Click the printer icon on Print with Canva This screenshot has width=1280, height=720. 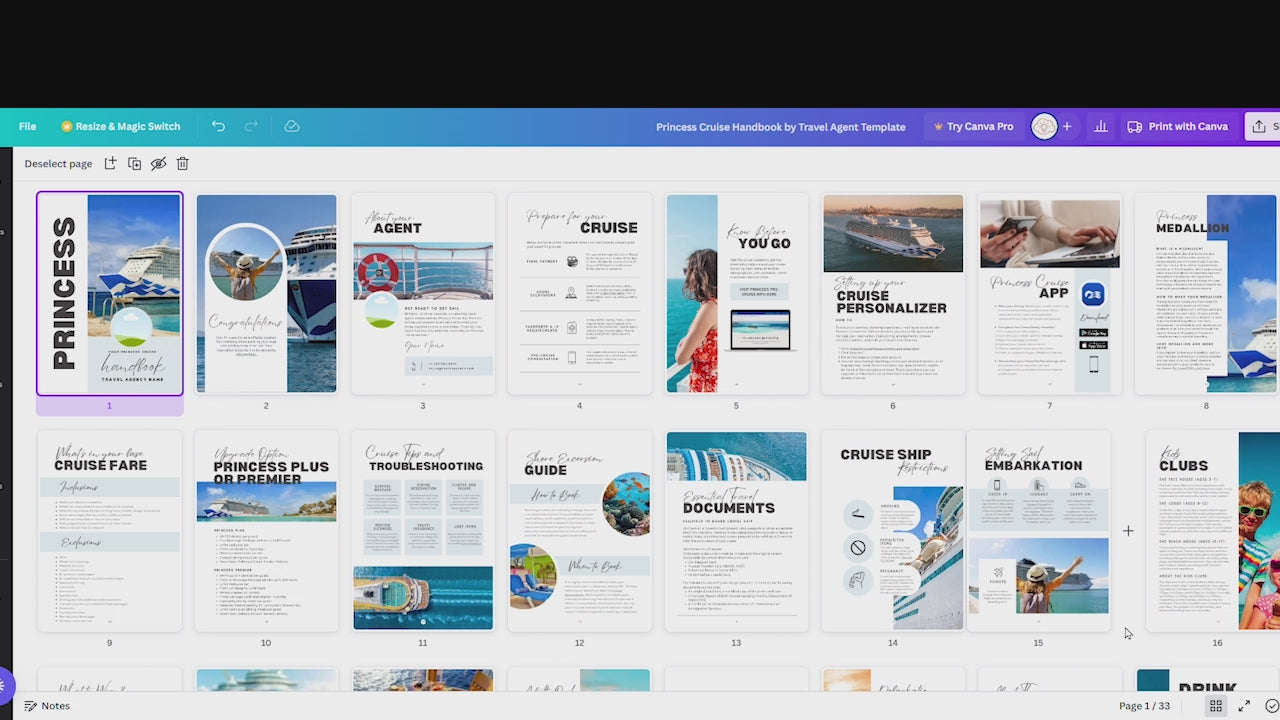coord(1135,127)
